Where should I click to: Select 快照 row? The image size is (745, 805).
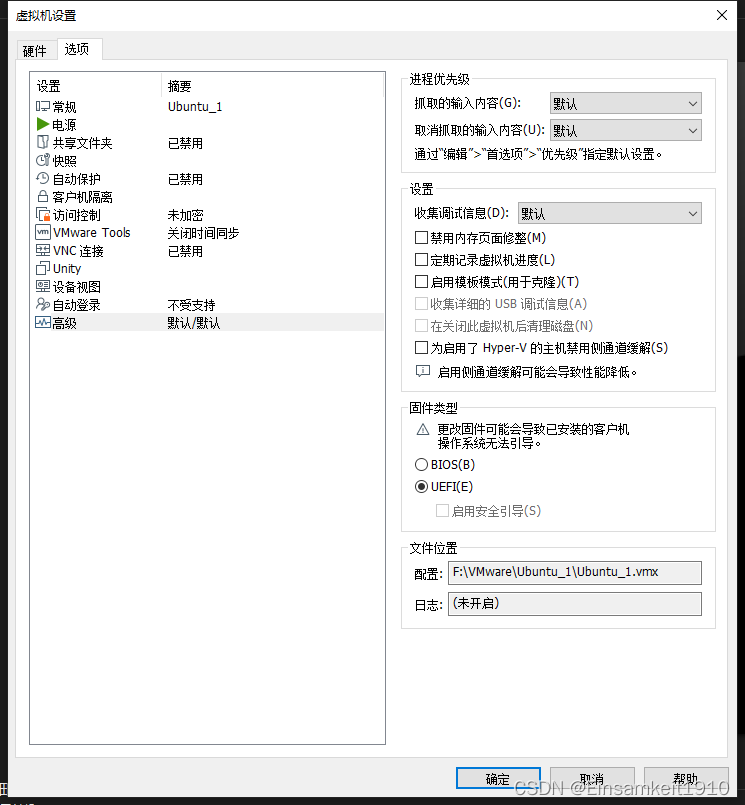click(x=207, y=160)
